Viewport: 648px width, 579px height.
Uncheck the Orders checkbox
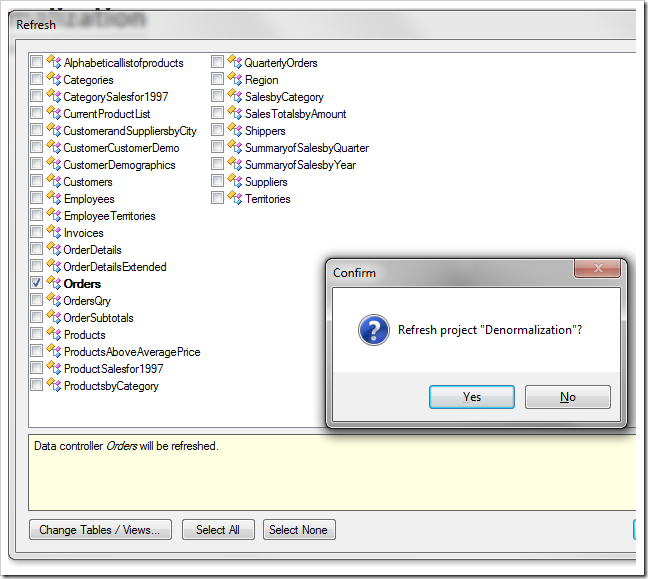click(36, 283)
